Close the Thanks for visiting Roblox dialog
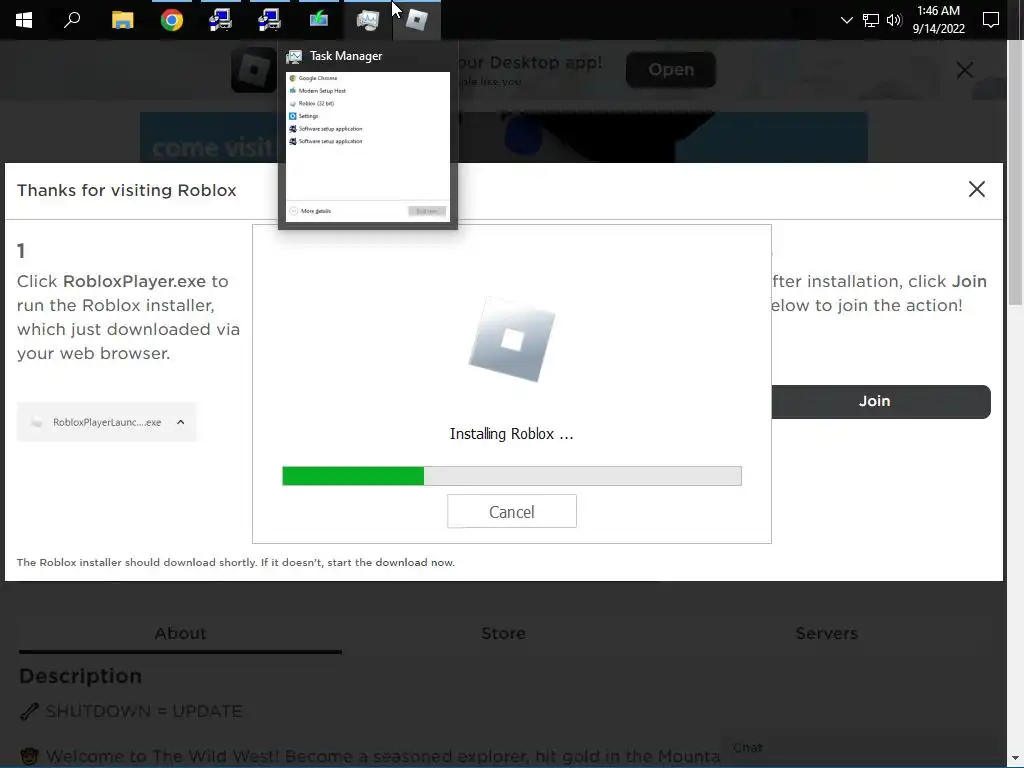The image size is (1024, 768). [x=976, y=189]
